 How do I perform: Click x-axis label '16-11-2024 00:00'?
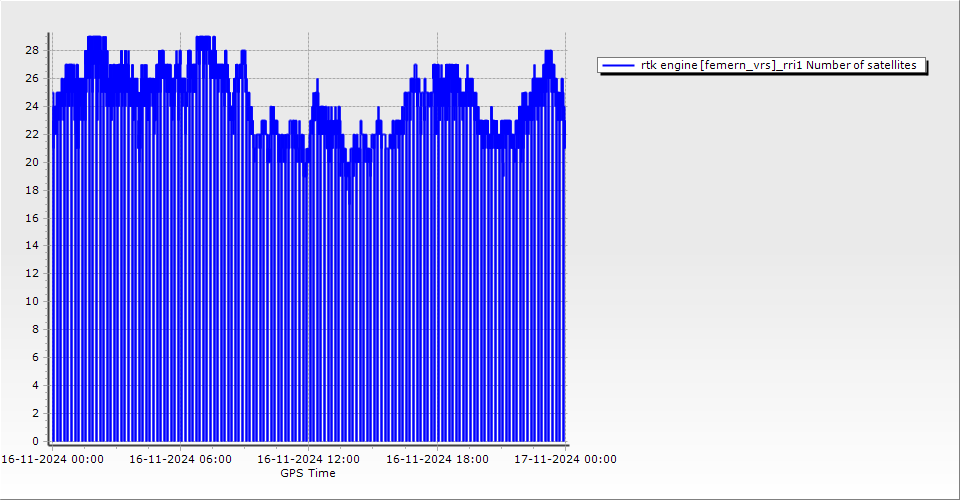(x=51, y=460)
